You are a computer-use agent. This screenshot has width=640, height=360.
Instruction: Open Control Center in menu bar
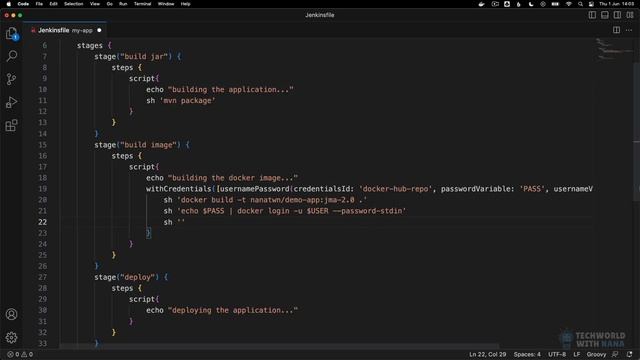[x=591, y=4]
